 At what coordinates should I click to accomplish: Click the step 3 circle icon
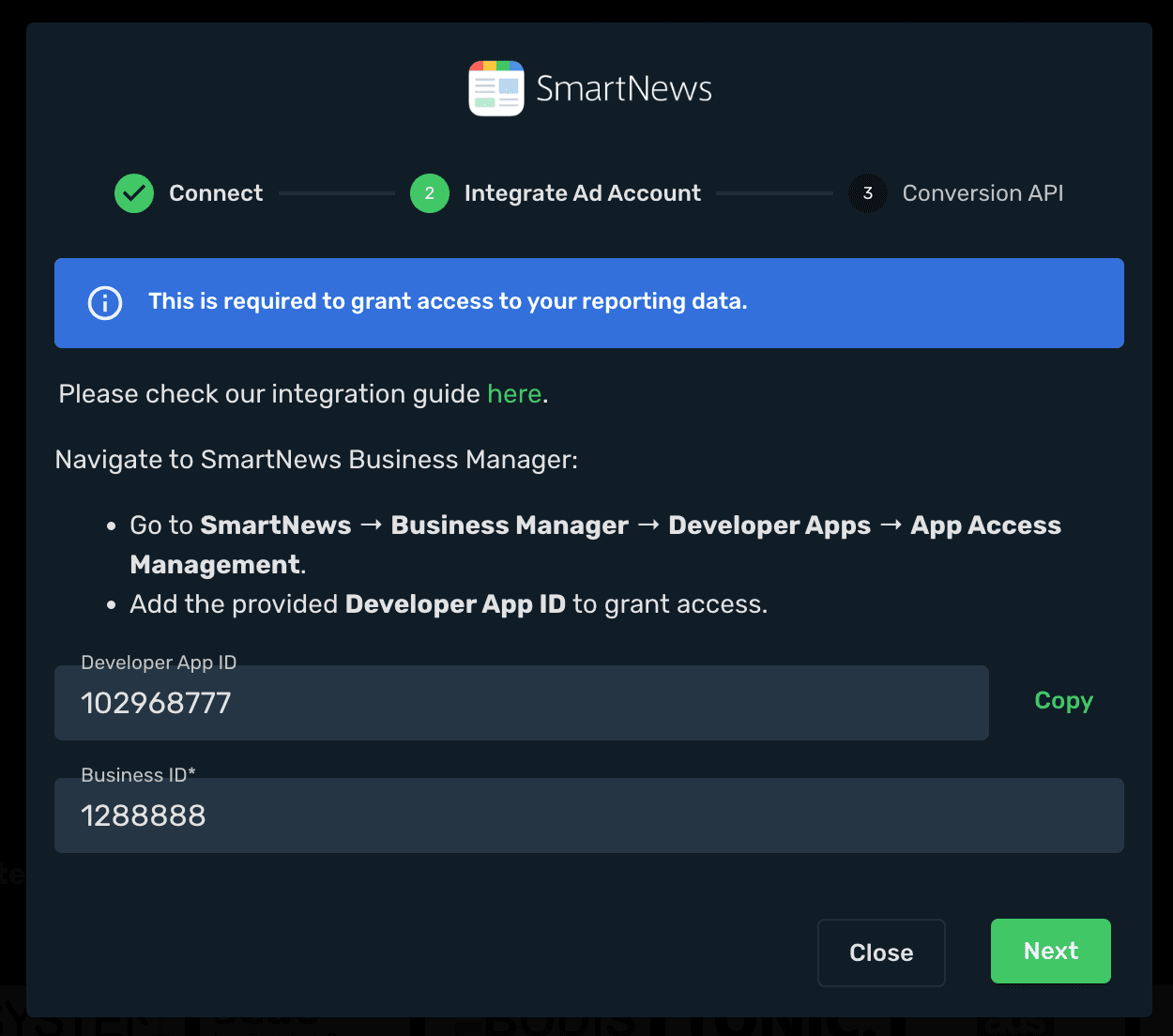click(x=868, y=193)
